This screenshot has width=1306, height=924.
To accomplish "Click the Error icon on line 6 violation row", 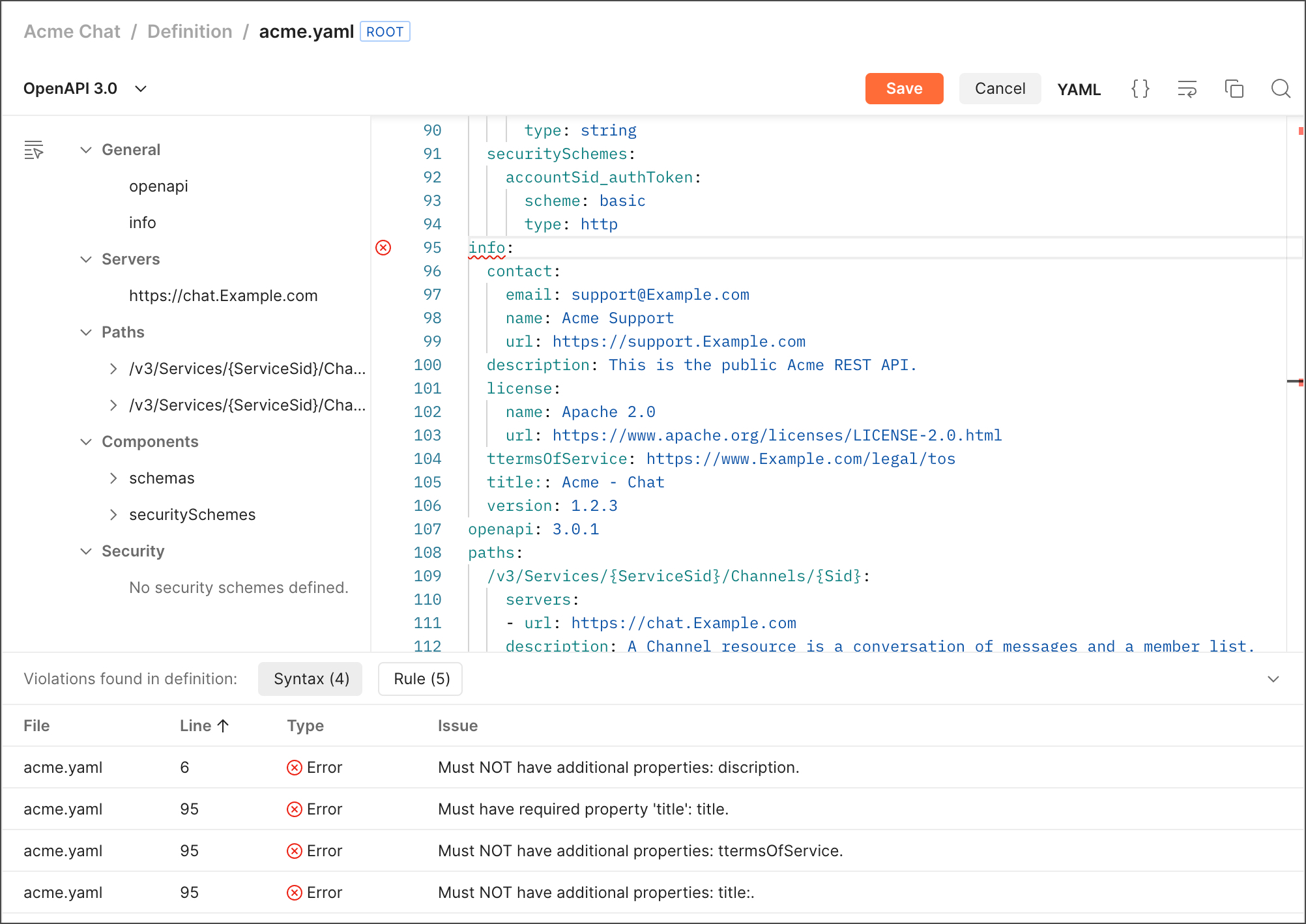I will click(294, 767).
